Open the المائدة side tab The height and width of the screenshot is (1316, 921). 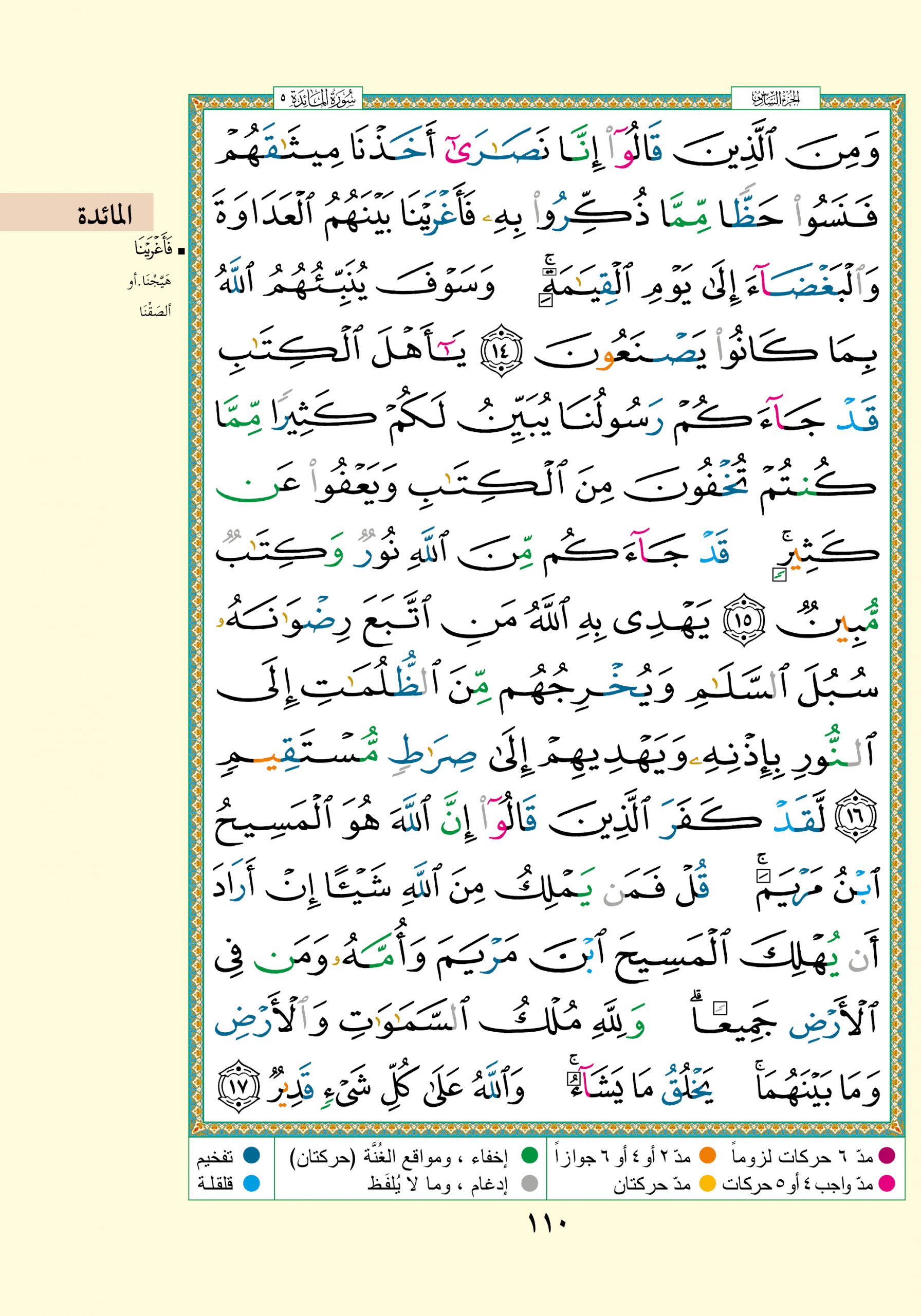77,213
